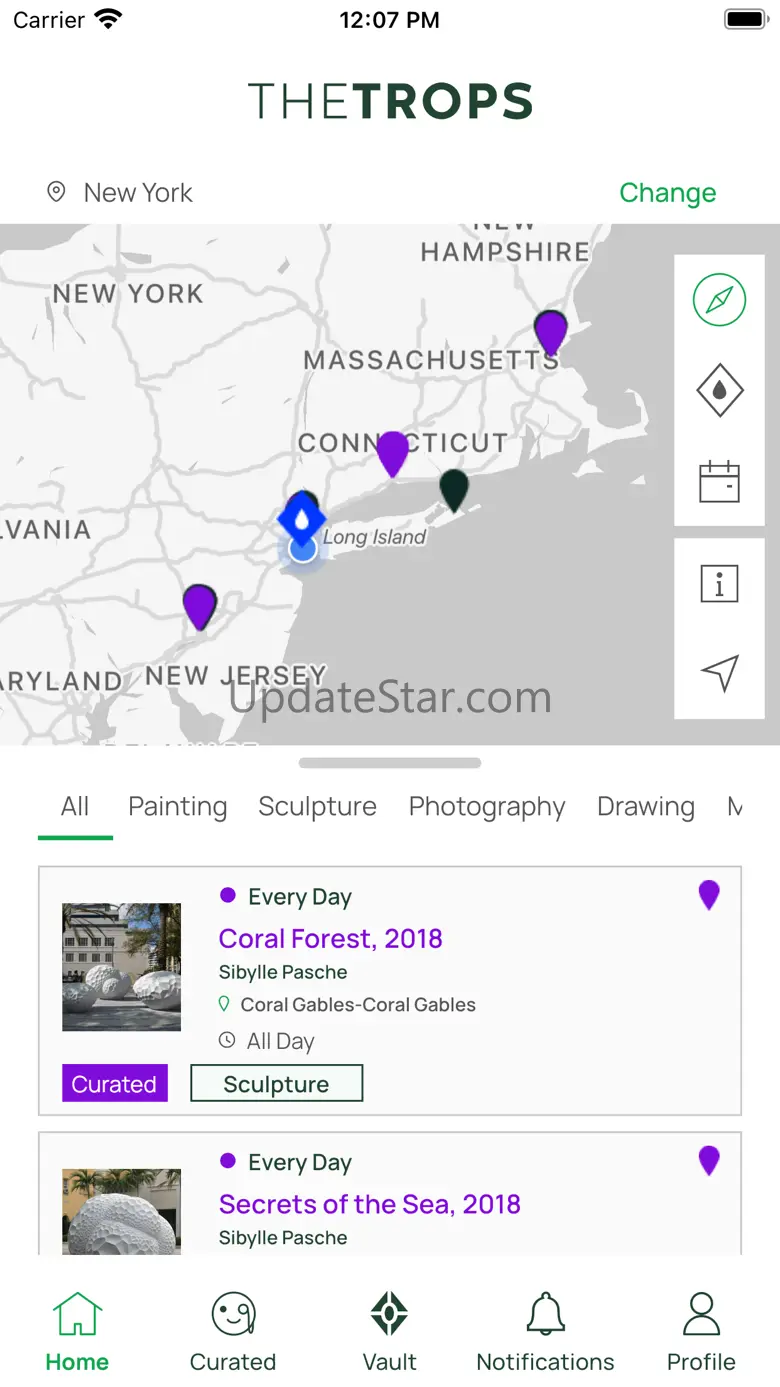
Task: Select the Painting category tab
Action: tap(178, 806)
